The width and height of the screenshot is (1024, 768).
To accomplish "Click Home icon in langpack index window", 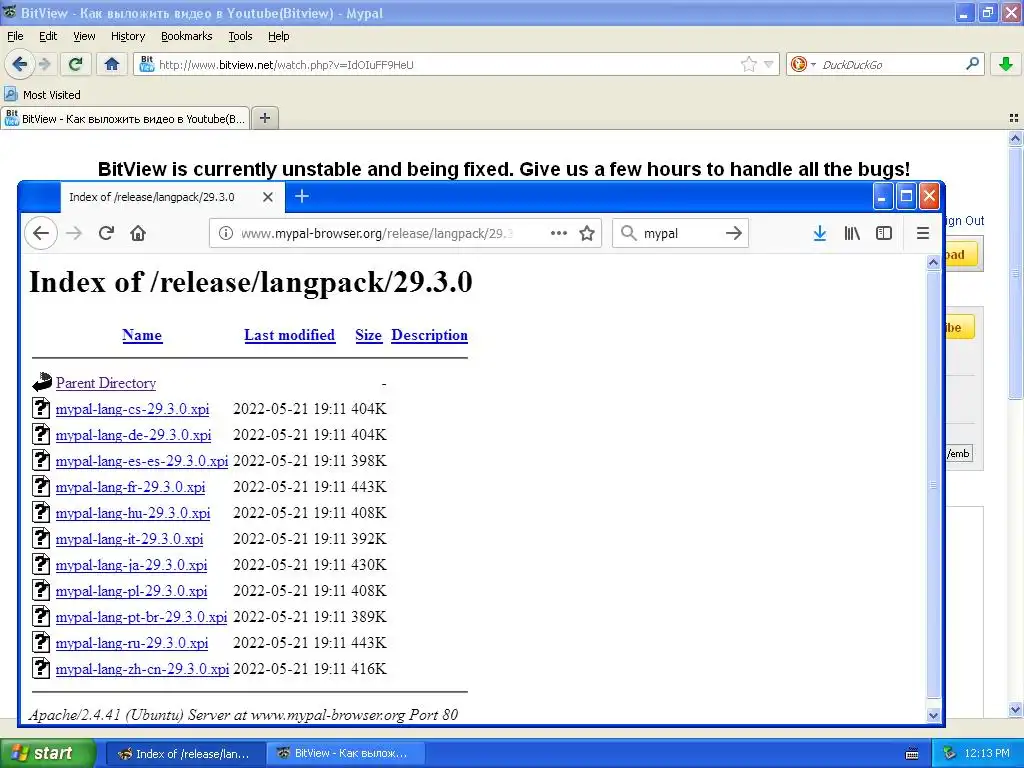I will (x=138, y=233).
